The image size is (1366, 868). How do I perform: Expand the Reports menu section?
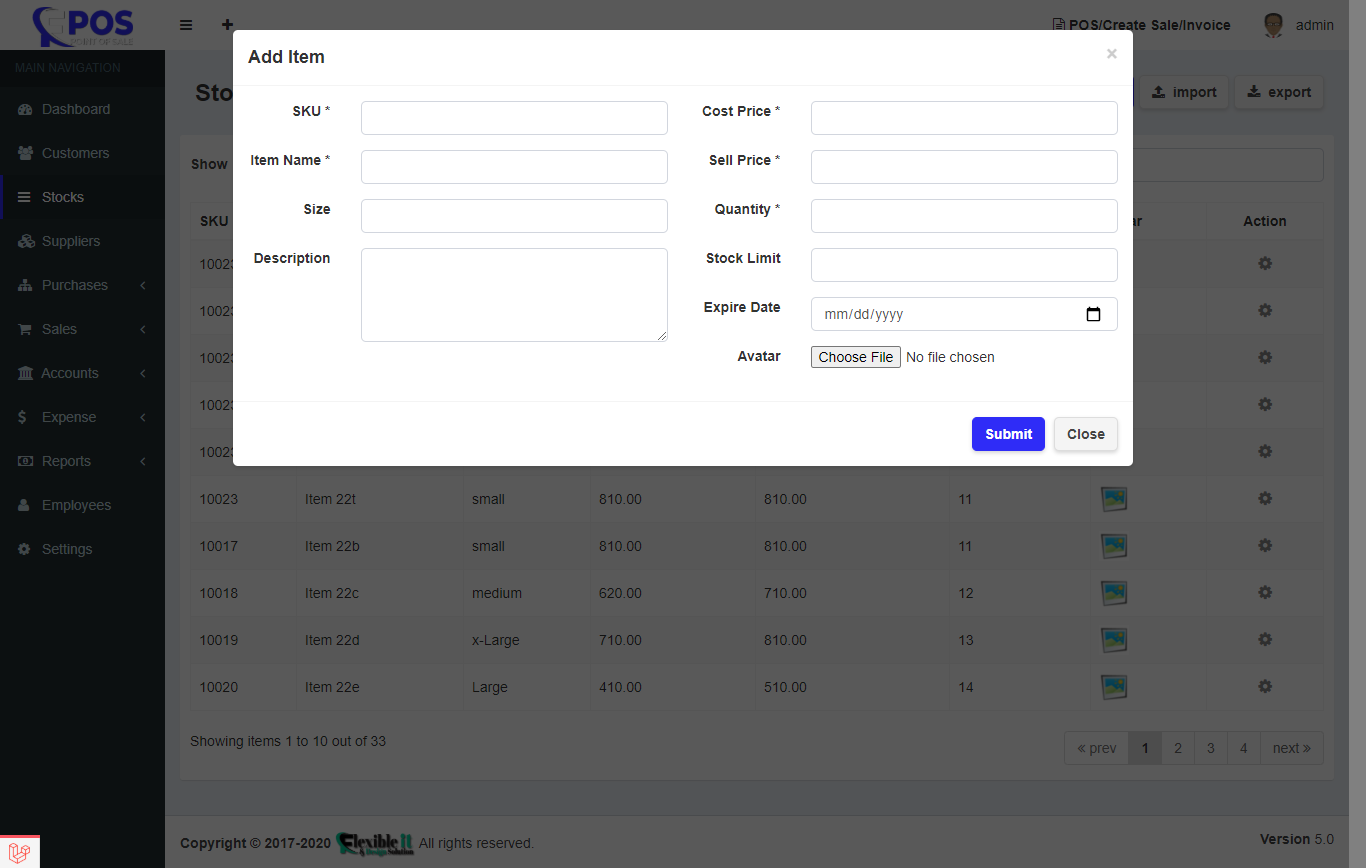tap(67, 461)
